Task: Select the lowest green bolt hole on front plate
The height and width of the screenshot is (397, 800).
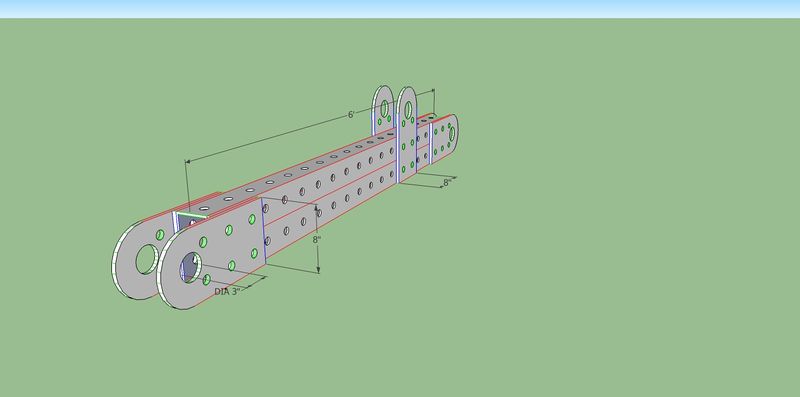Action: click(207, 280)
